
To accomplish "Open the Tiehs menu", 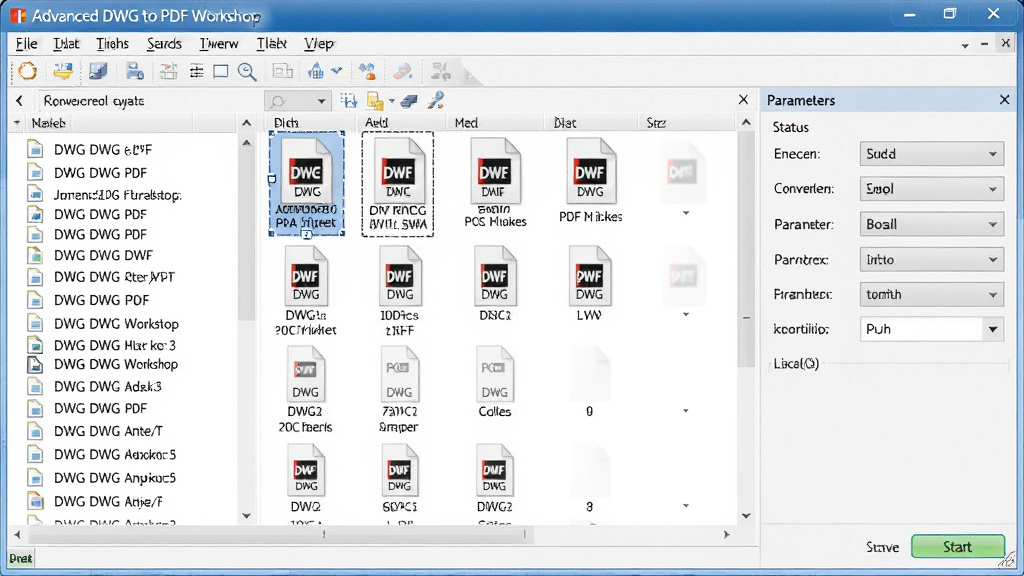I will point(112,44).
